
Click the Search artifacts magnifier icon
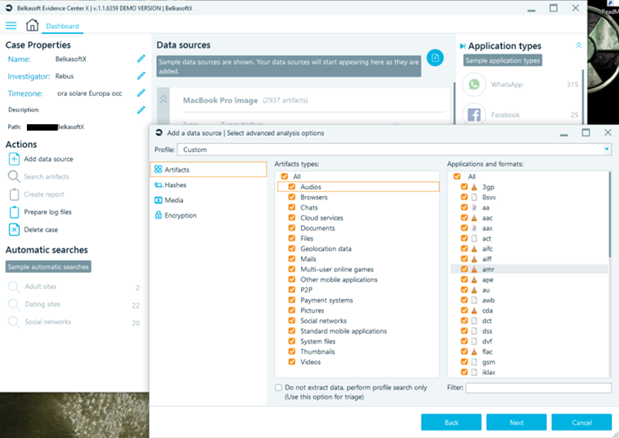(14, 176)
